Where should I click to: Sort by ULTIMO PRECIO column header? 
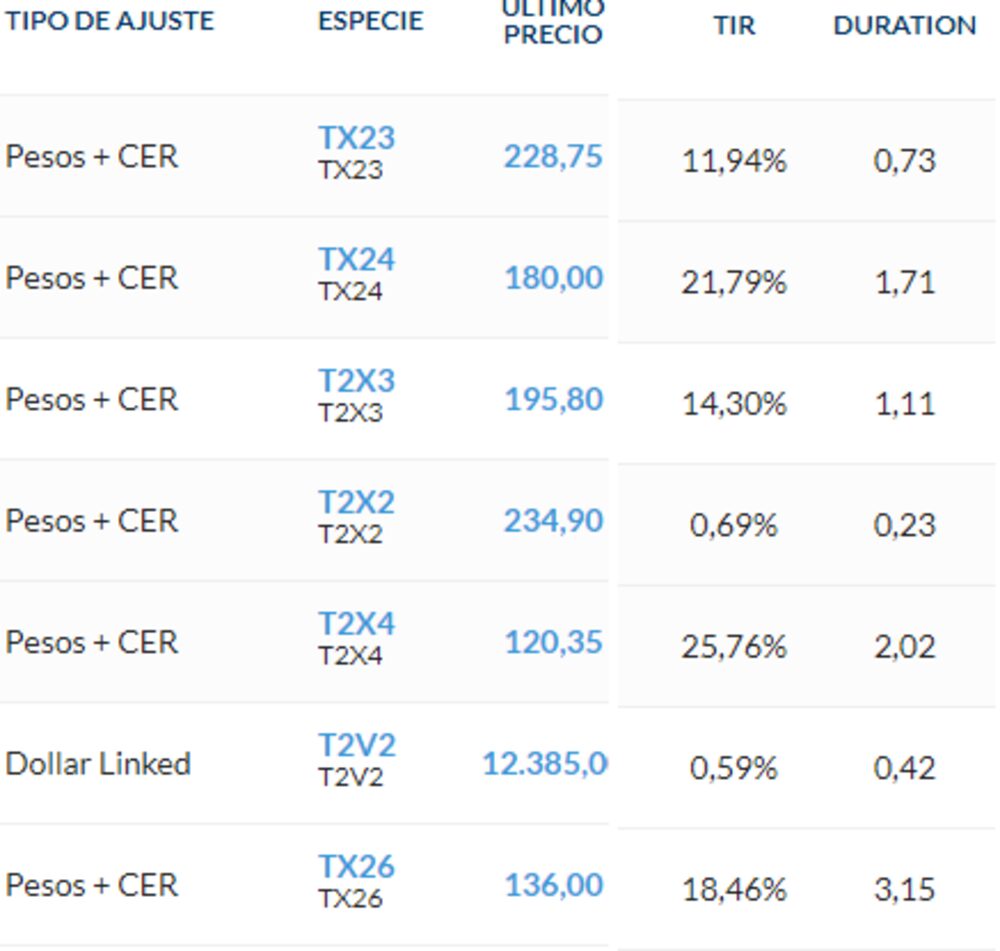tap(553, 24)
